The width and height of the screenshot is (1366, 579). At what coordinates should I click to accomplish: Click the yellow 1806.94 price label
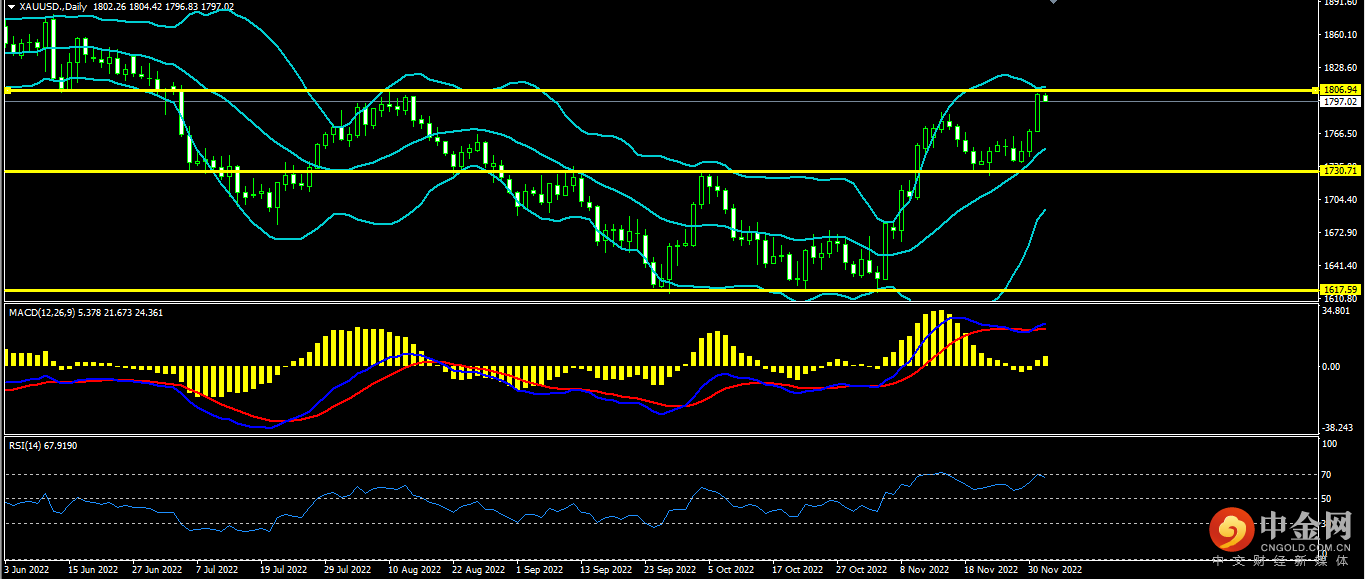[1338, 90]
